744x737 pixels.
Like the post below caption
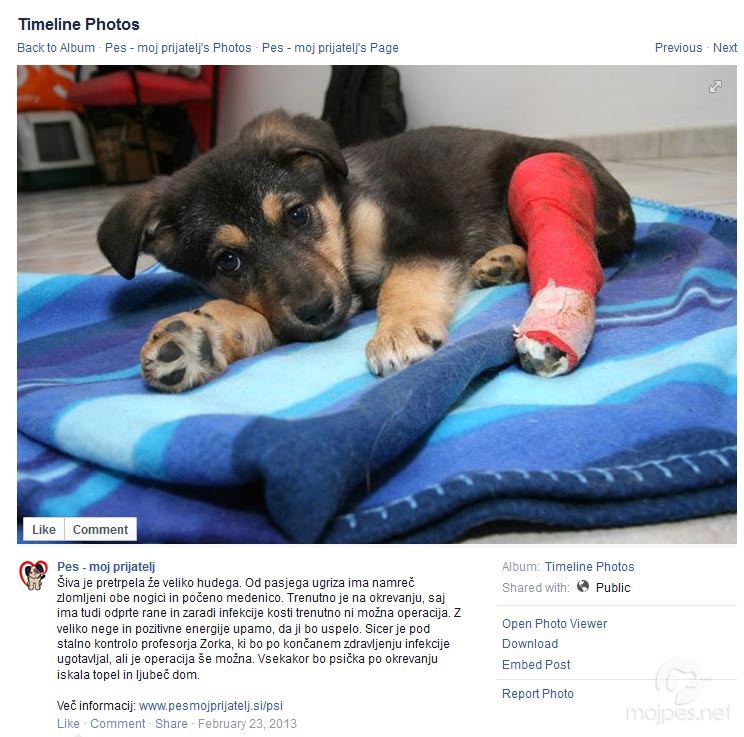[68, 724]
